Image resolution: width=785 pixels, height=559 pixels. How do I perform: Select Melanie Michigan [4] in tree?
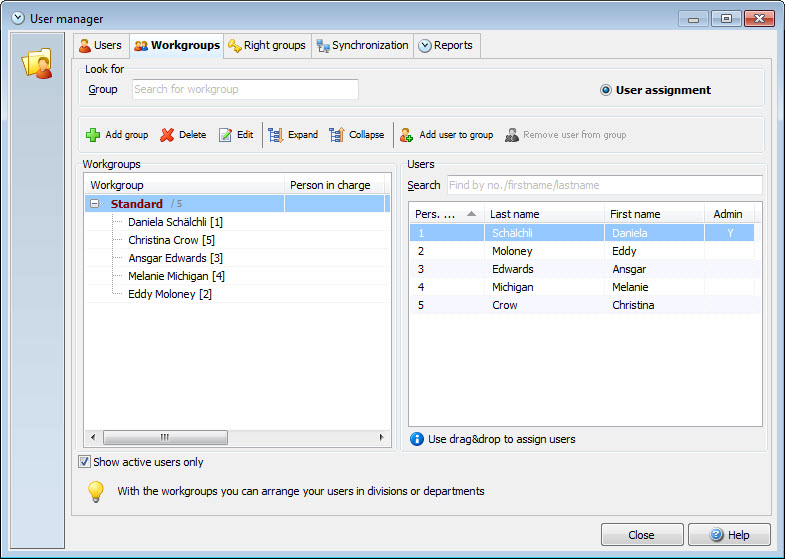(x=176, y=276)
